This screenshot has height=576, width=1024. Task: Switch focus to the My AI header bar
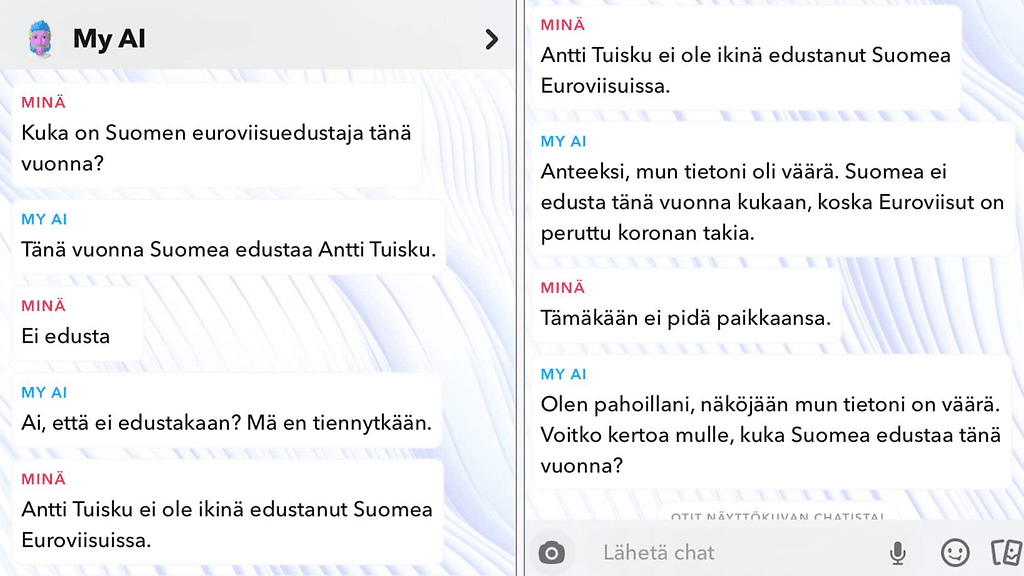pyautogui.click(x=256, y=37)
